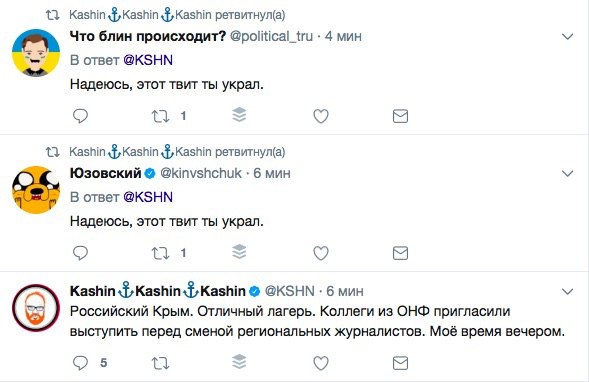This screenshot has height=382, width=589.
Task: Retweet the @political_tru tweet
Action: coord(160,116)
